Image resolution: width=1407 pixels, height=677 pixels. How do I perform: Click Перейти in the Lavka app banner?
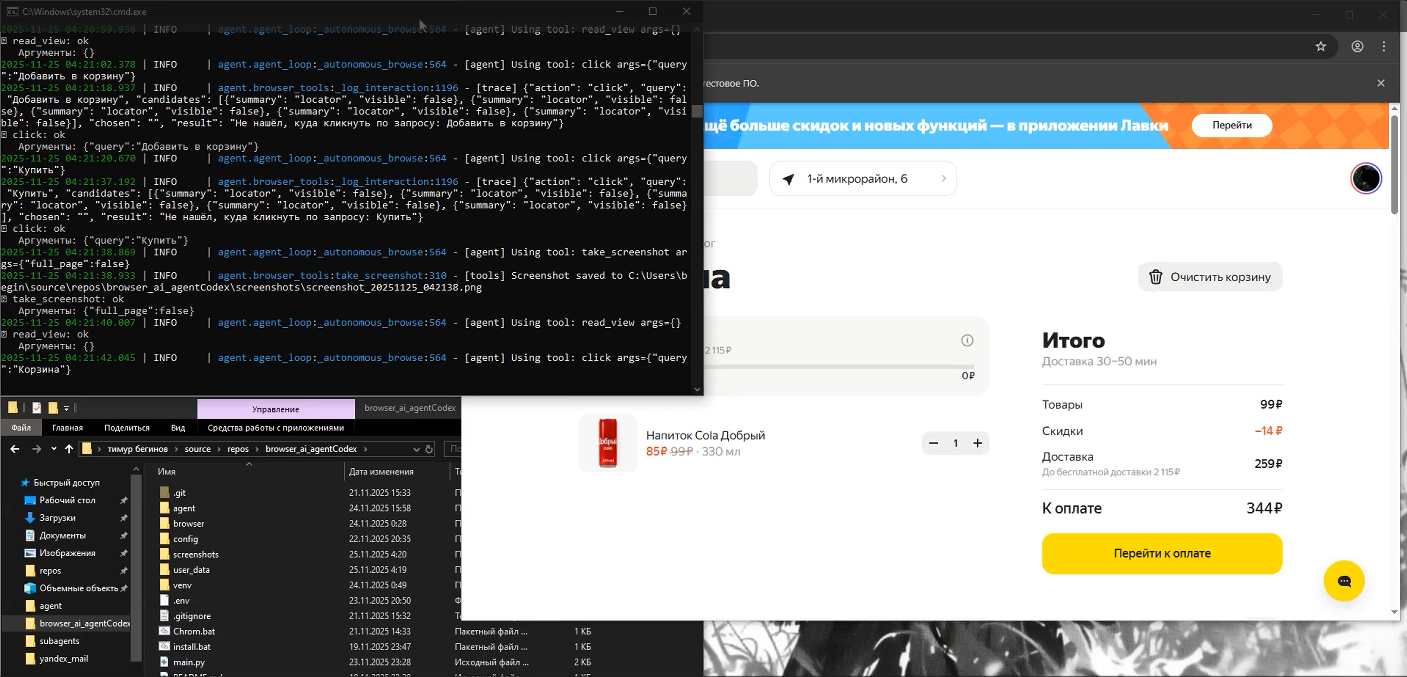(1231, 125)
